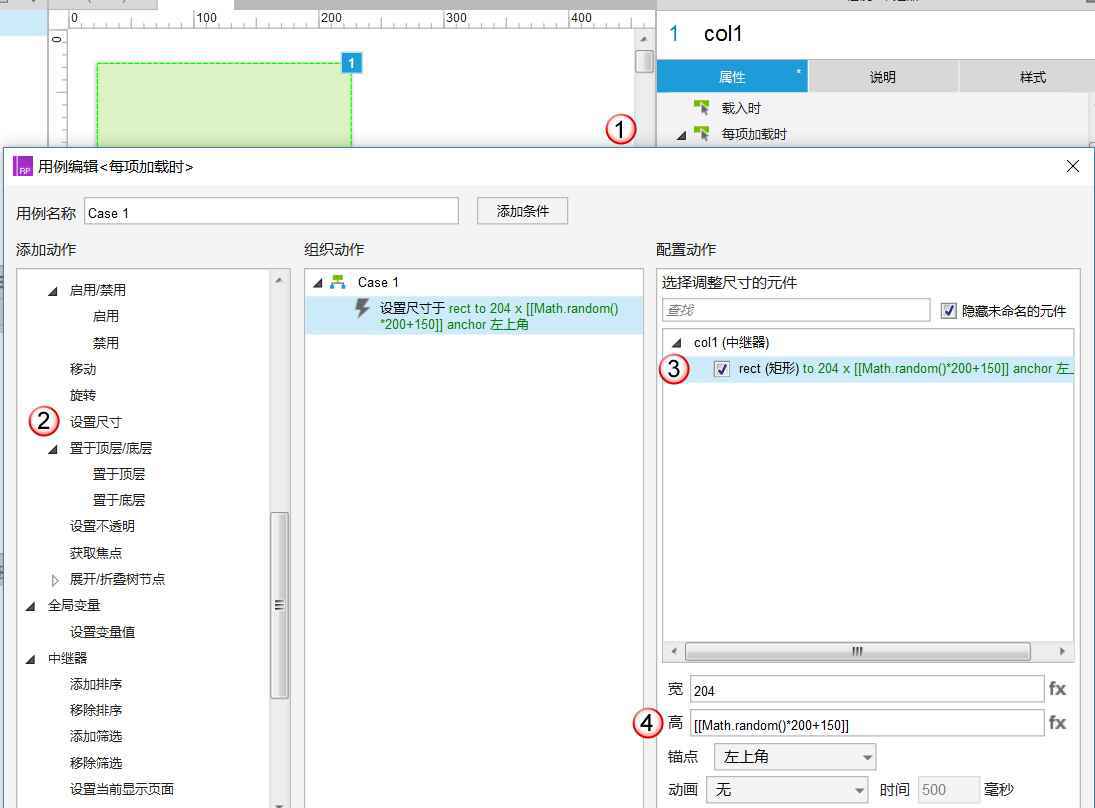Click the lightning icon of the 设置尺寸于 action
This screenshot has height=808, width=1095.
[362, 308]
